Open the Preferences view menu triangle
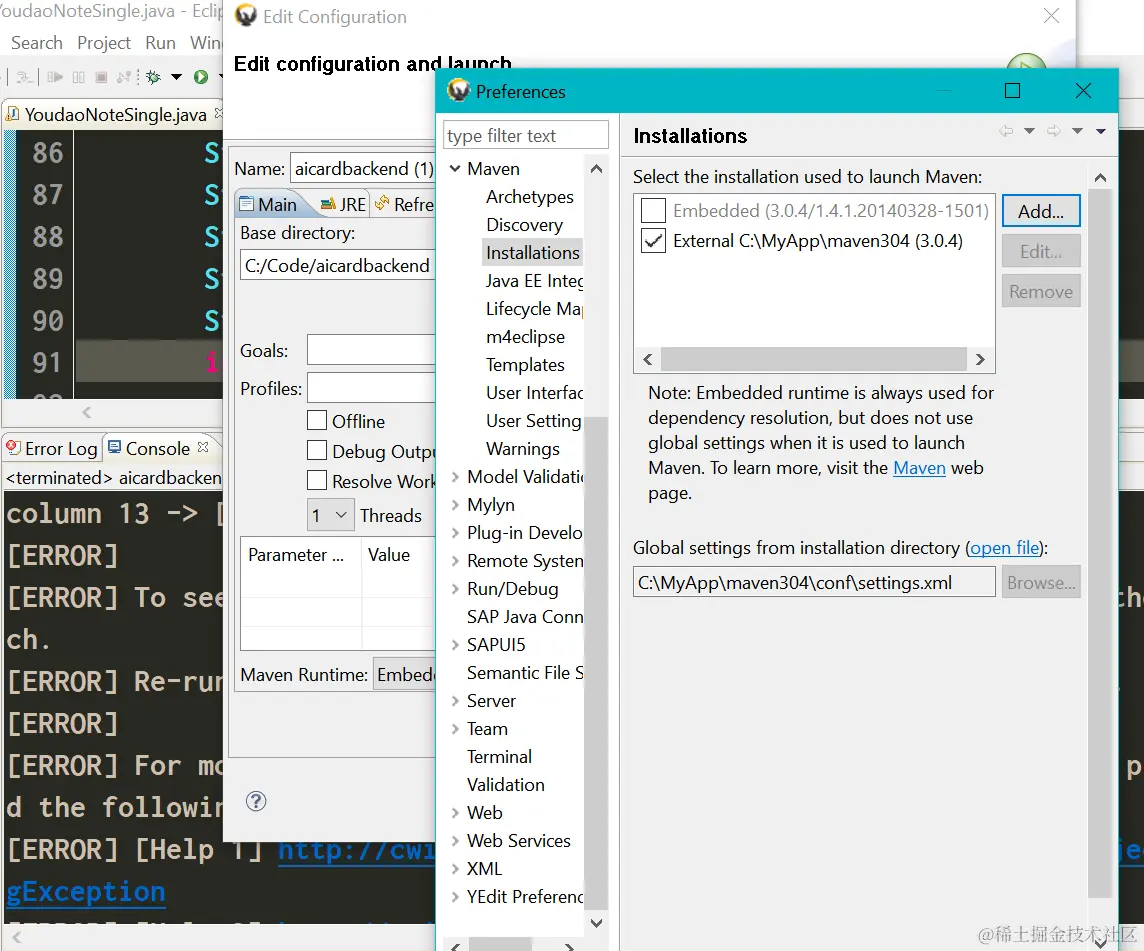Viewport: 1144px width, 951px height. tap(1101, 131)
